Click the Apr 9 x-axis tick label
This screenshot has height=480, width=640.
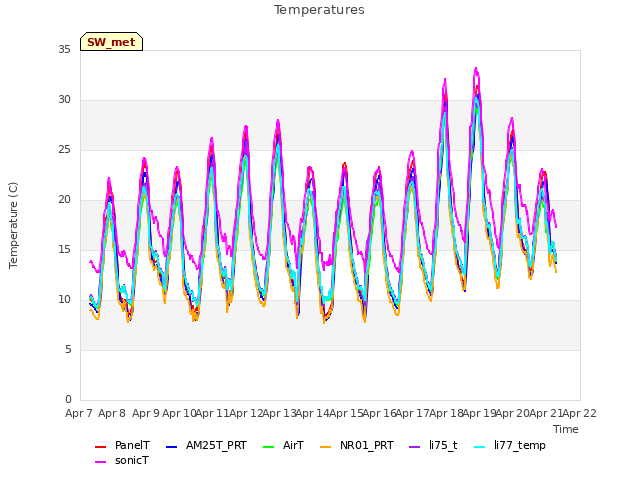145,413
